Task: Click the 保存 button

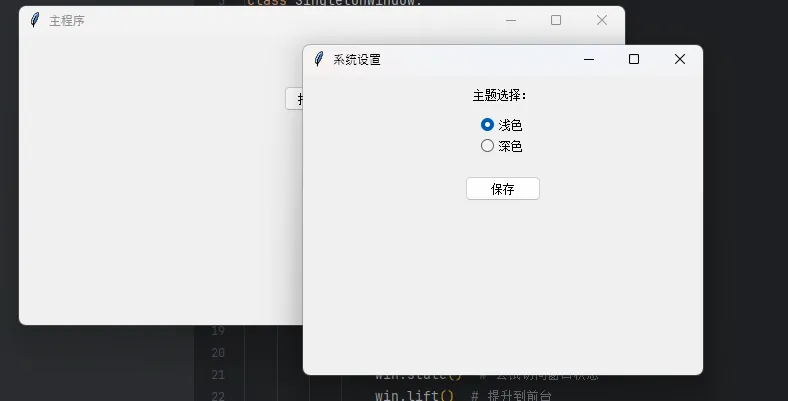Action: pyautogui.click(x=503, y=188)
